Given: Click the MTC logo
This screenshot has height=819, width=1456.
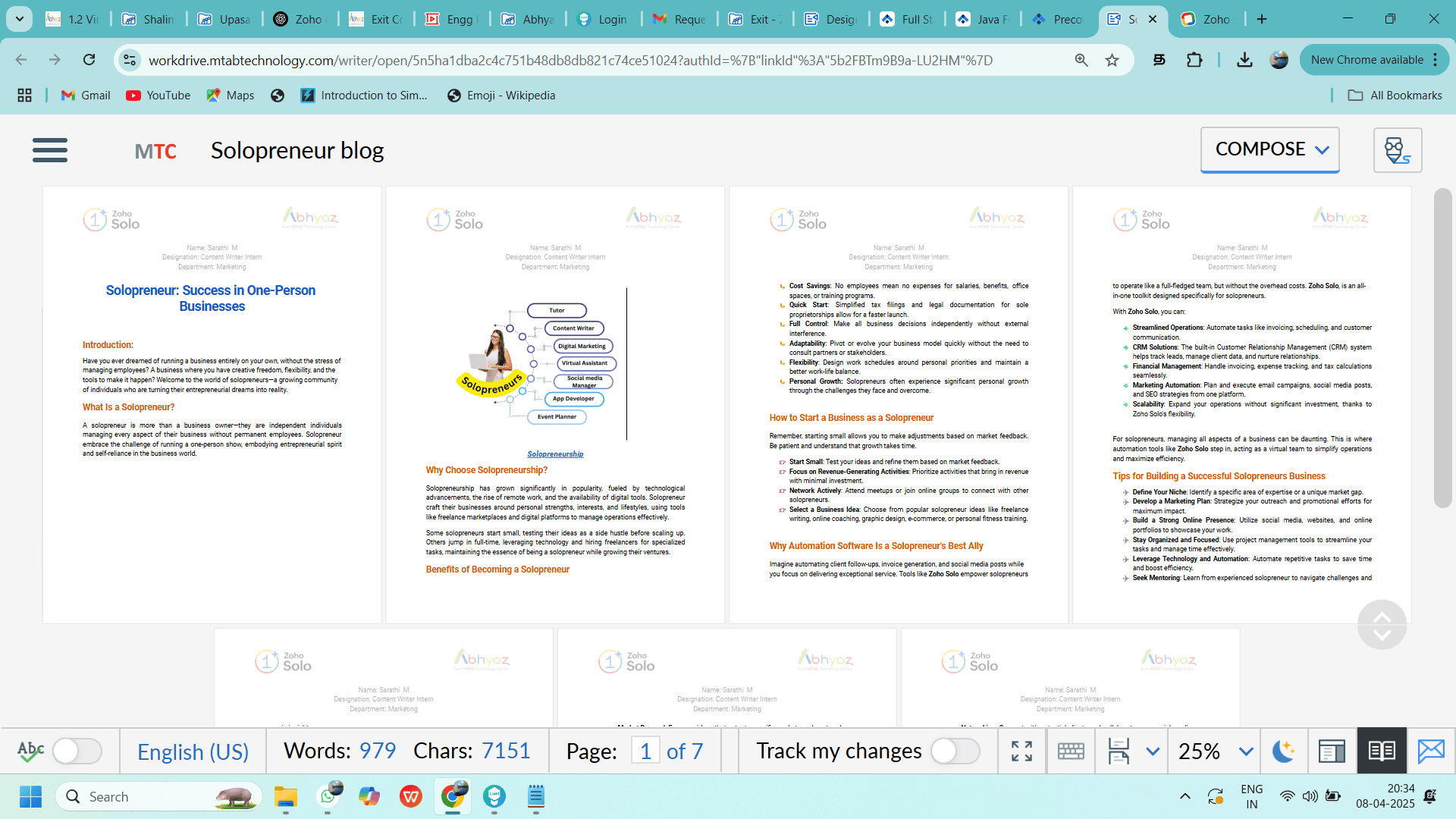Looking at the screenshot, I should pos(155,152).
